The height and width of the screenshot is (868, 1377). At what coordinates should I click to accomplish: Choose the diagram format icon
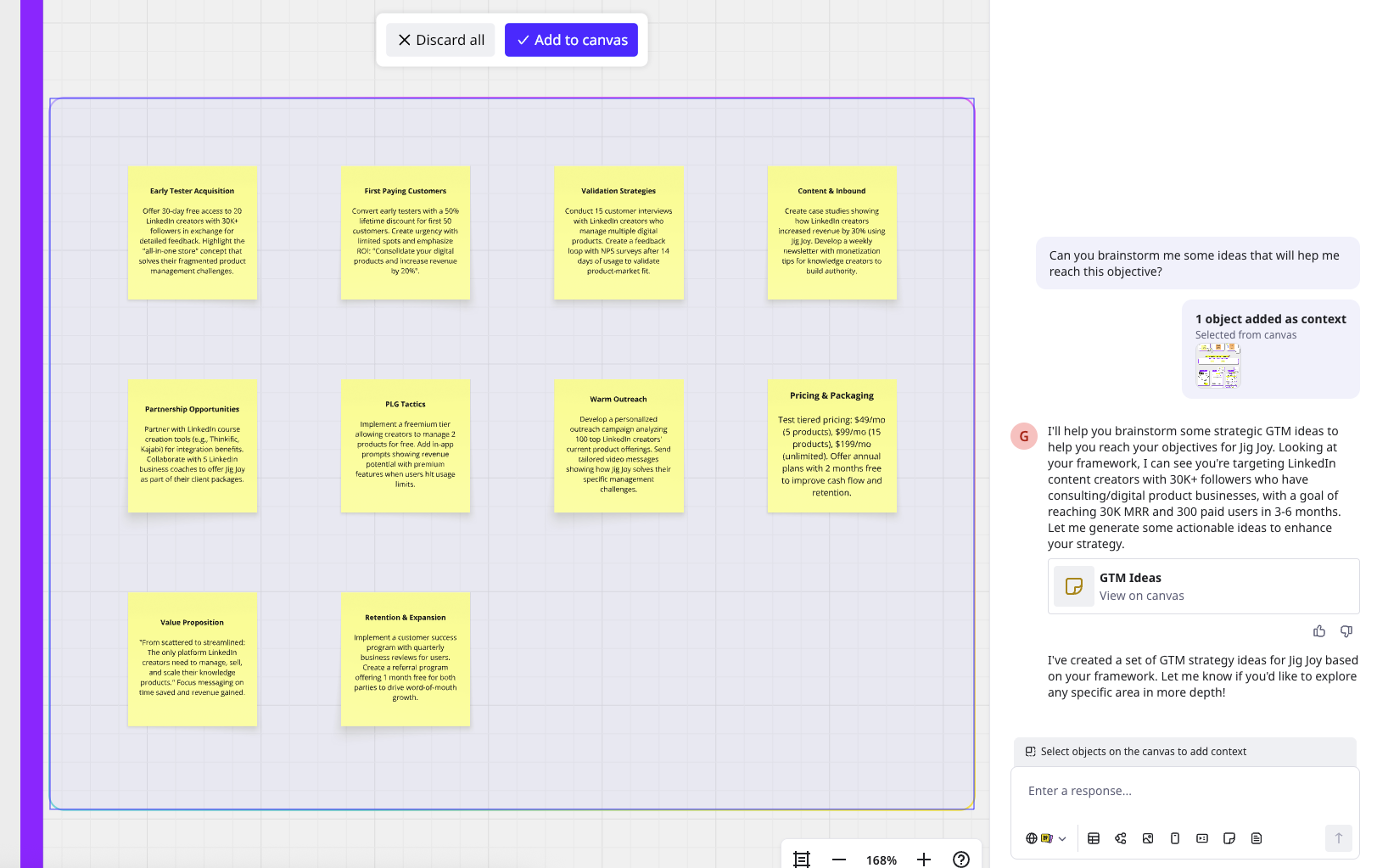coord(1121,838)
